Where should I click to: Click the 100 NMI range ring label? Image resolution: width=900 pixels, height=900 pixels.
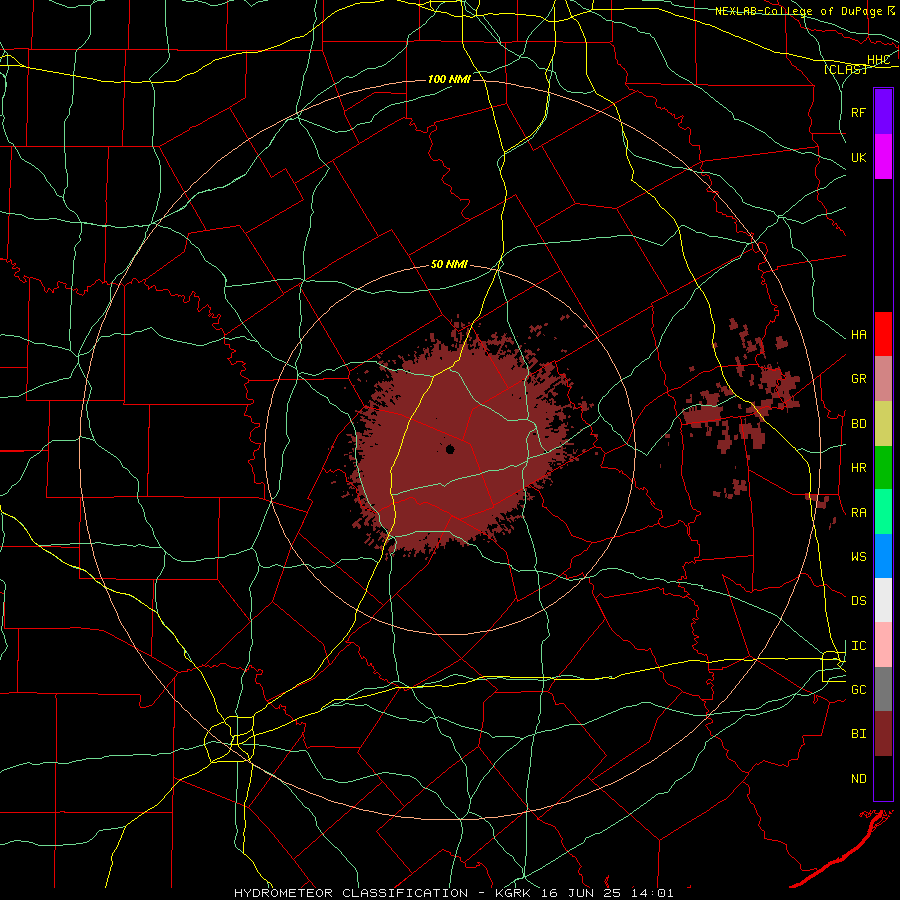(x=449, y=79)
